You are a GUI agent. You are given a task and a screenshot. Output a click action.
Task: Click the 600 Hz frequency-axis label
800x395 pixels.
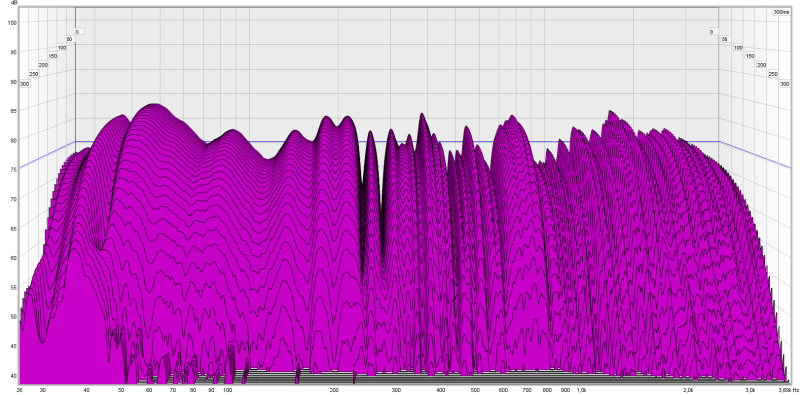pyautogui.click(x=503, y=390)
